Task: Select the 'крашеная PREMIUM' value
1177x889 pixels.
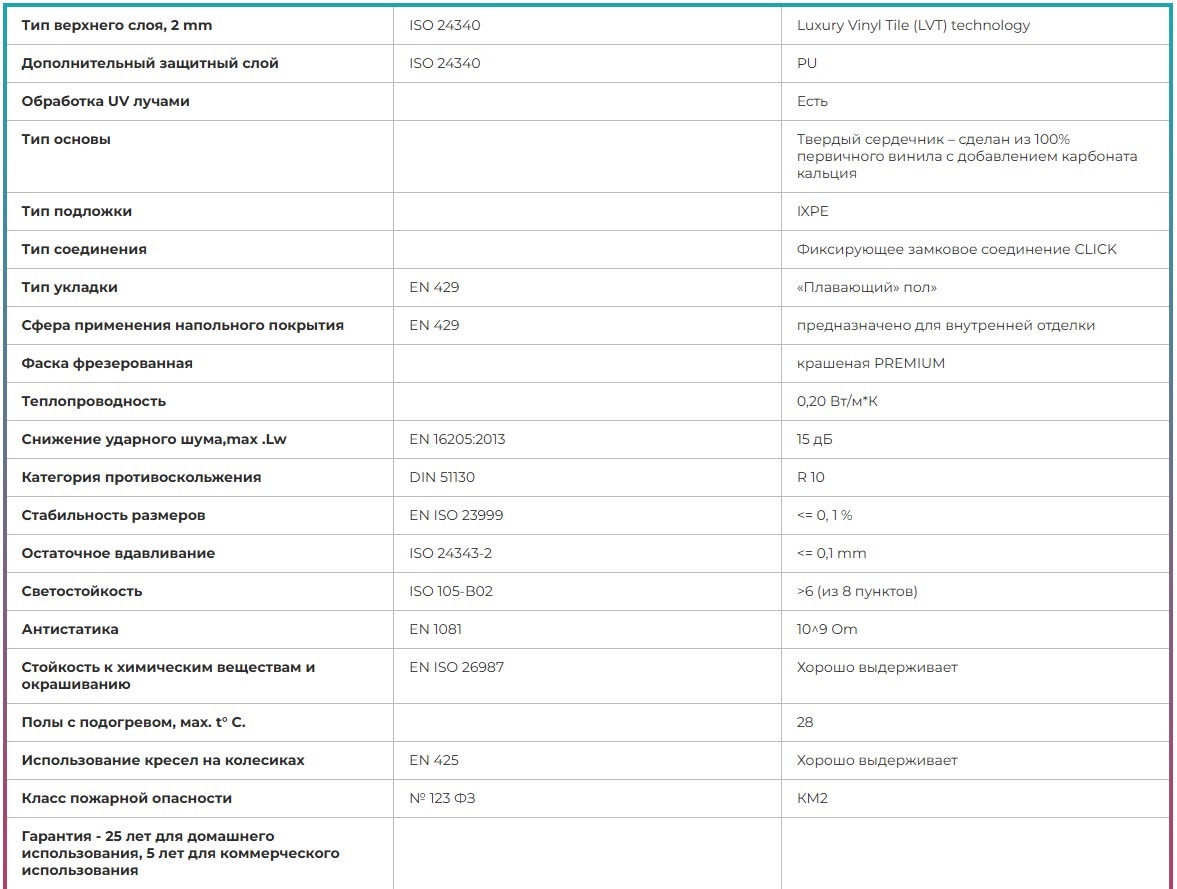Action: [x=871, y=363]
